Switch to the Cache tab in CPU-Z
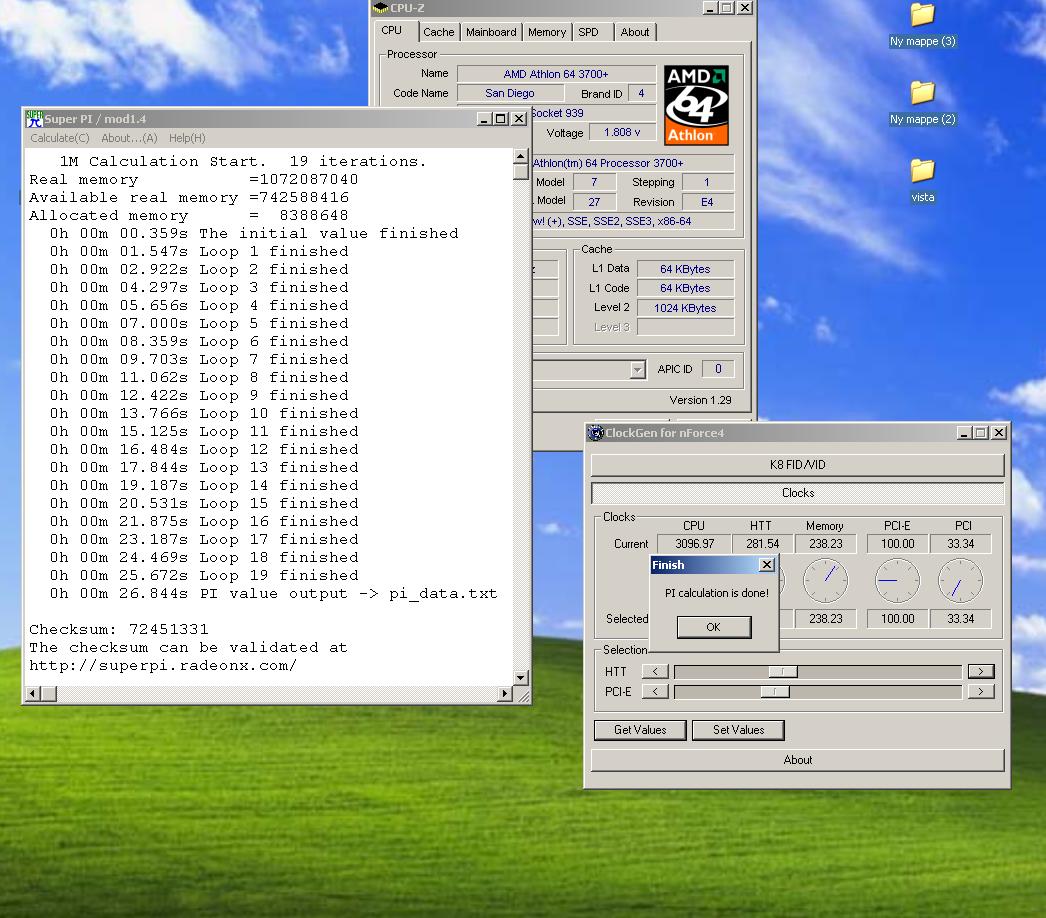This screenshot has width=1046, height=918. coord(438,32)
